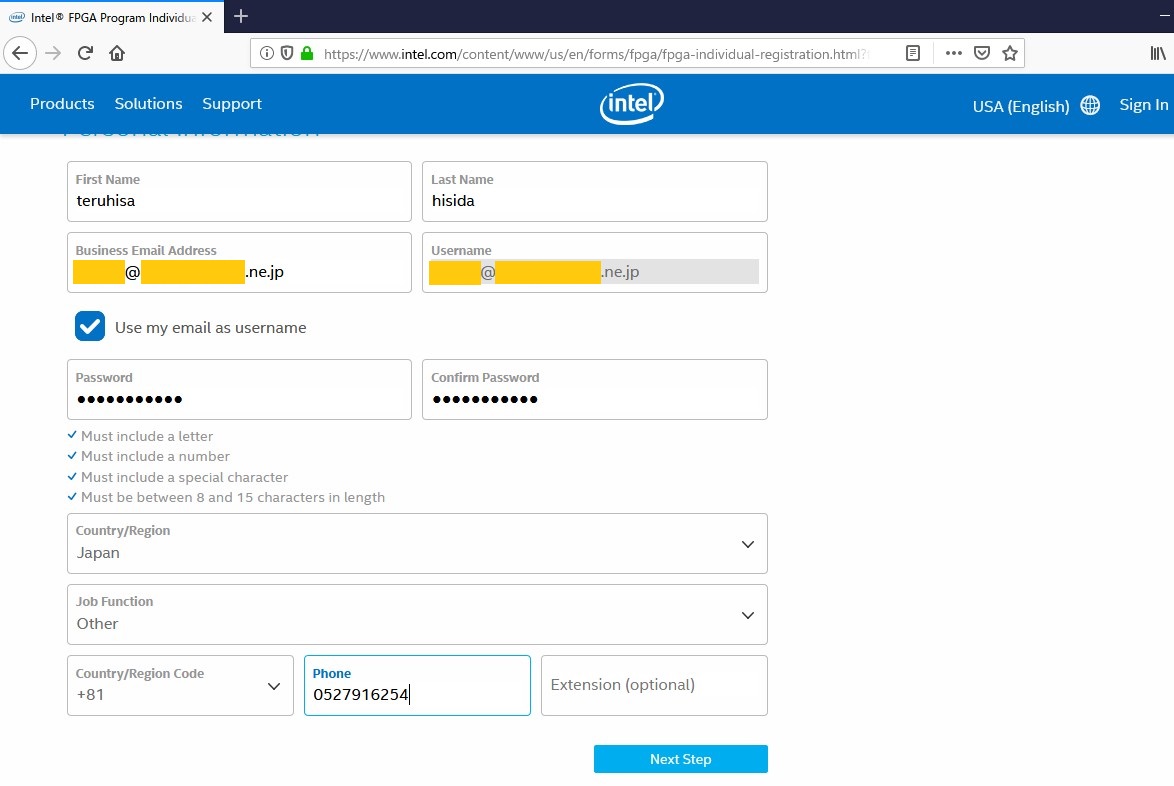
Task: Uncheck Use my email as username
Action: click(x=90, y=326)
